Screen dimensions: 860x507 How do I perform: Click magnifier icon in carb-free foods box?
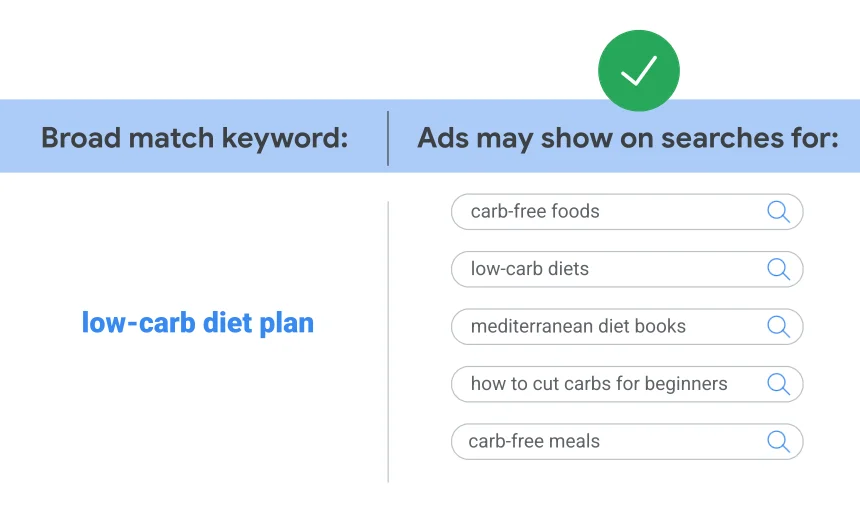pyautogui.click(x=778, y=211)
